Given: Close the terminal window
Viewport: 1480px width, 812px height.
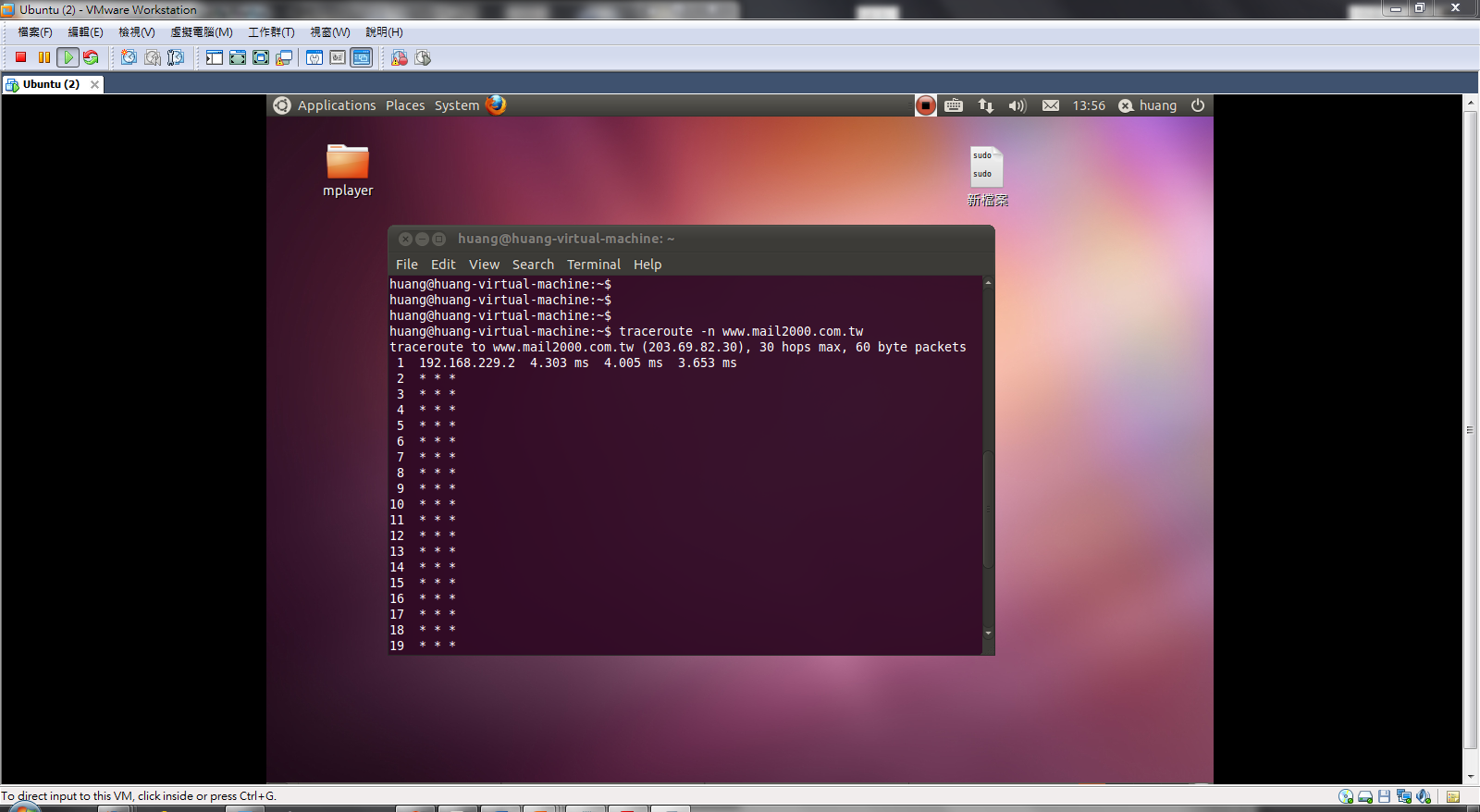Looking at the screenshot, I should (405, 239).
